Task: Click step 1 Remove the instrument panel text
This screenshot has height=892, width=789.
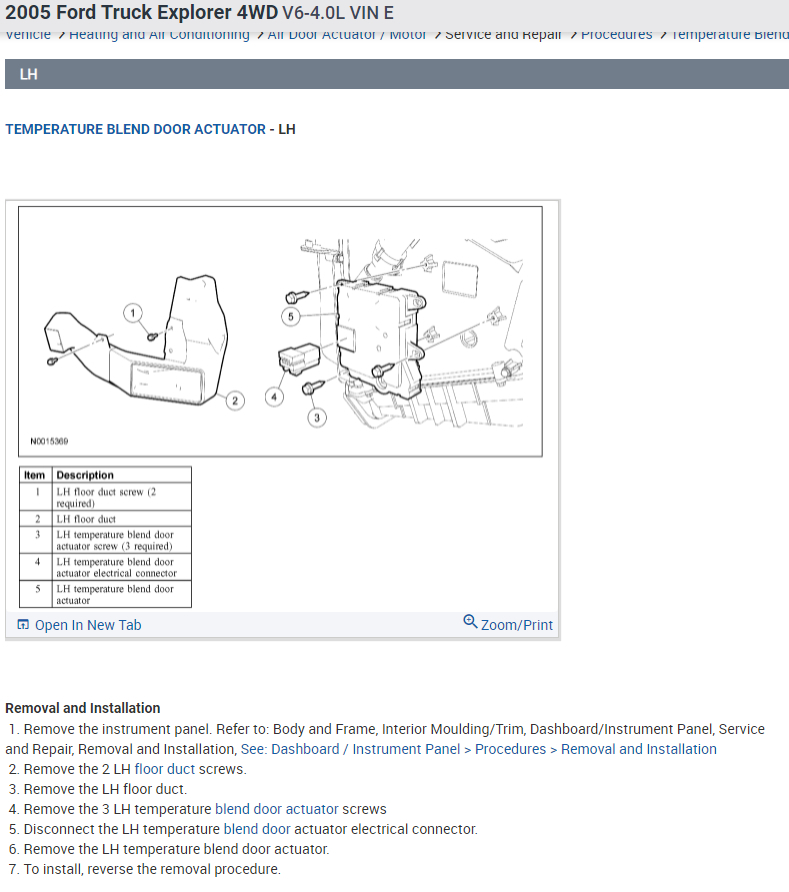Action: 387,740
